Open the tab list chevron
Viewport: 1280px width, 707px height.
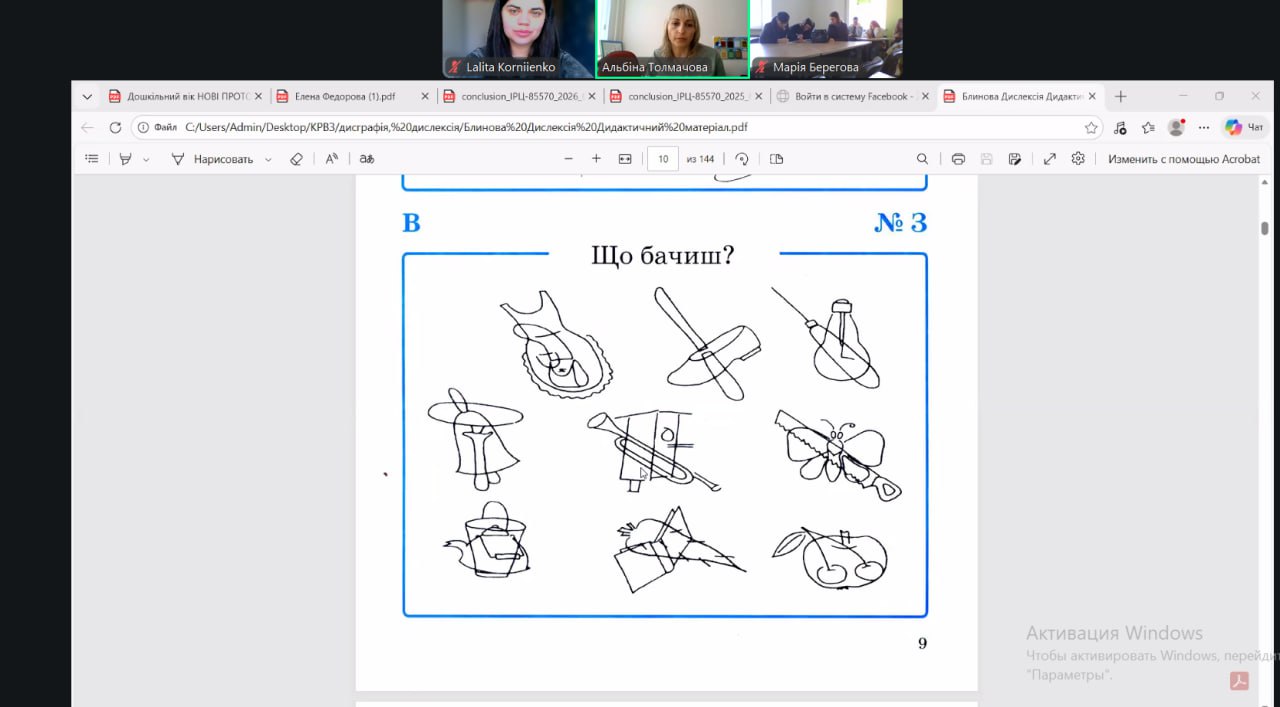coord(87,97)
